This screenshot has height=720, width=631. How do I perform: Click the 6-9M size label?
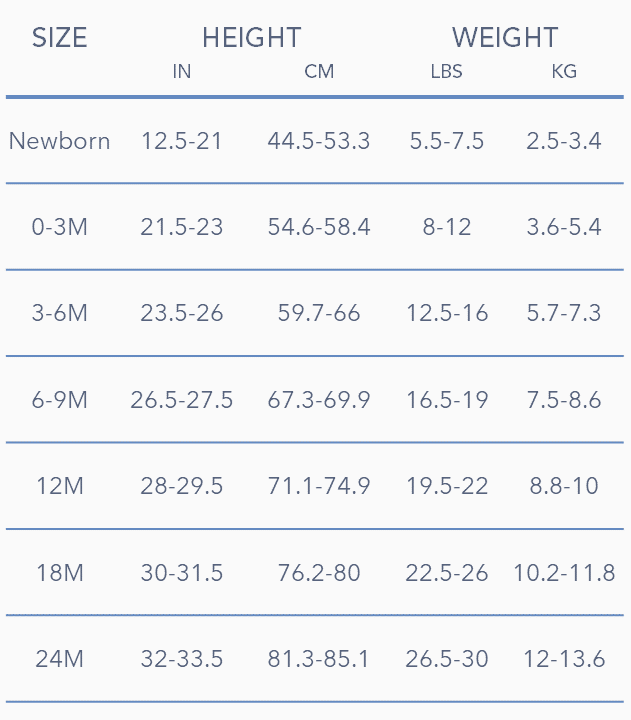60,400
